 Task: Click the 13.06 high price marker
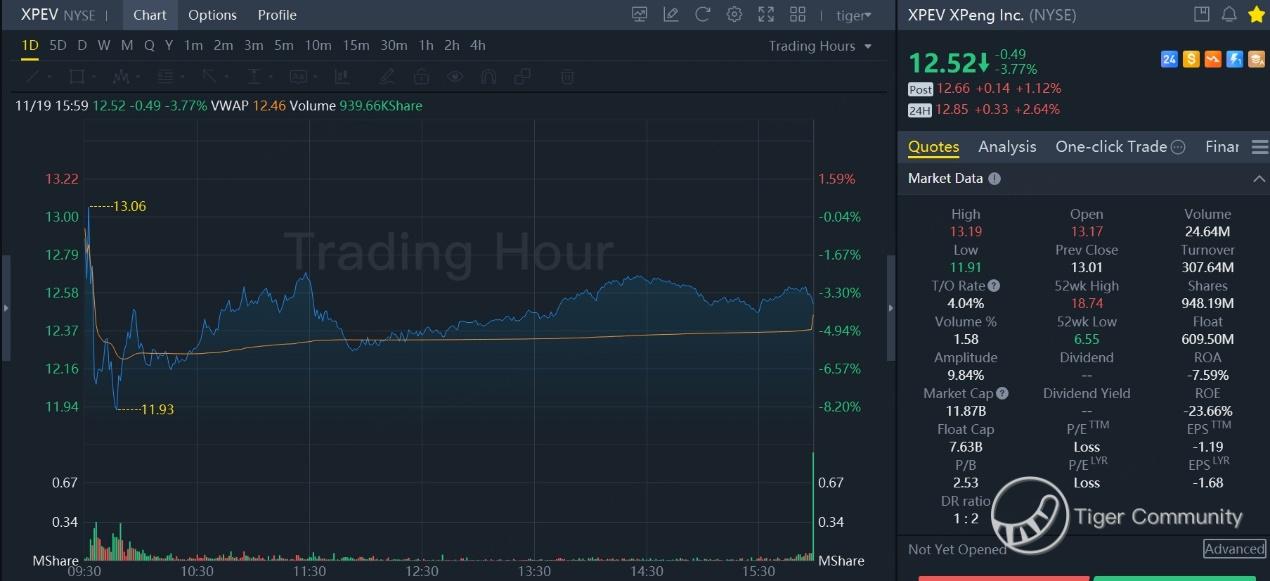pos(129,206)
